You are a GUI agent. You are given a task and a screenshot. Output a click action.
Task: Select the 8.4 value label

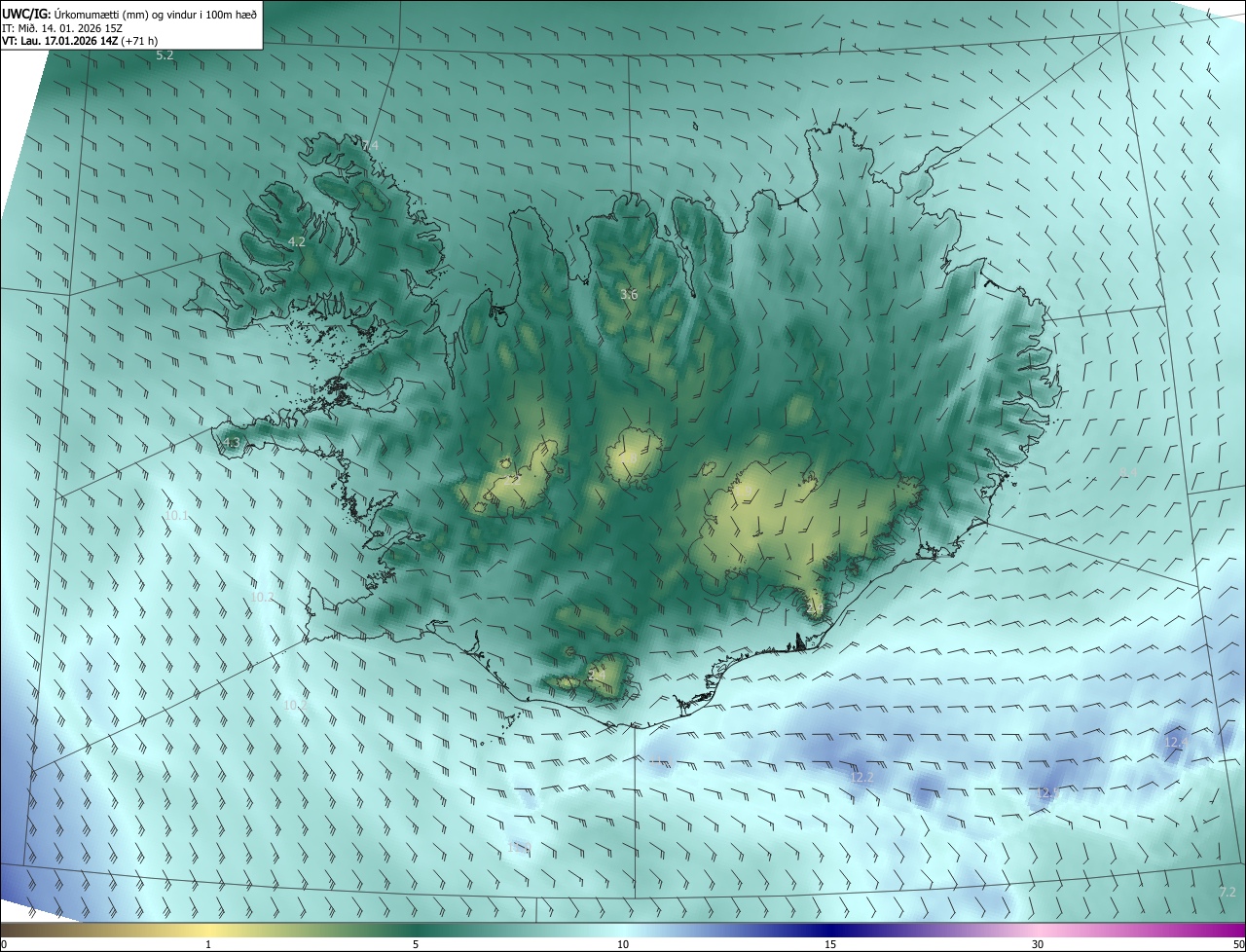[1128, 472]
